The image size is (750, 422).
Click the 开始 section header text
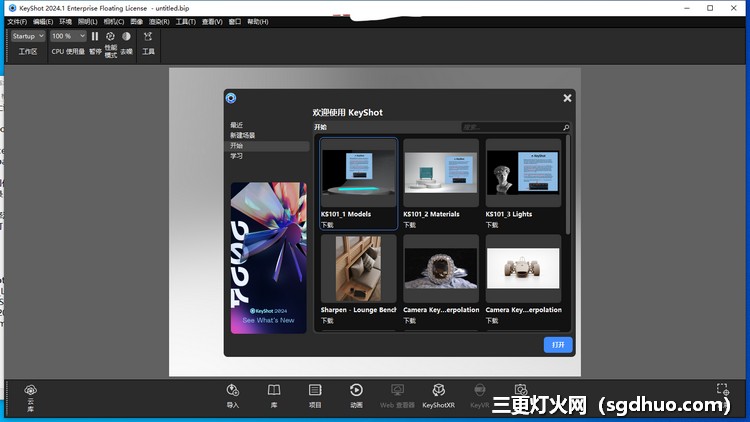coord(320,127)
